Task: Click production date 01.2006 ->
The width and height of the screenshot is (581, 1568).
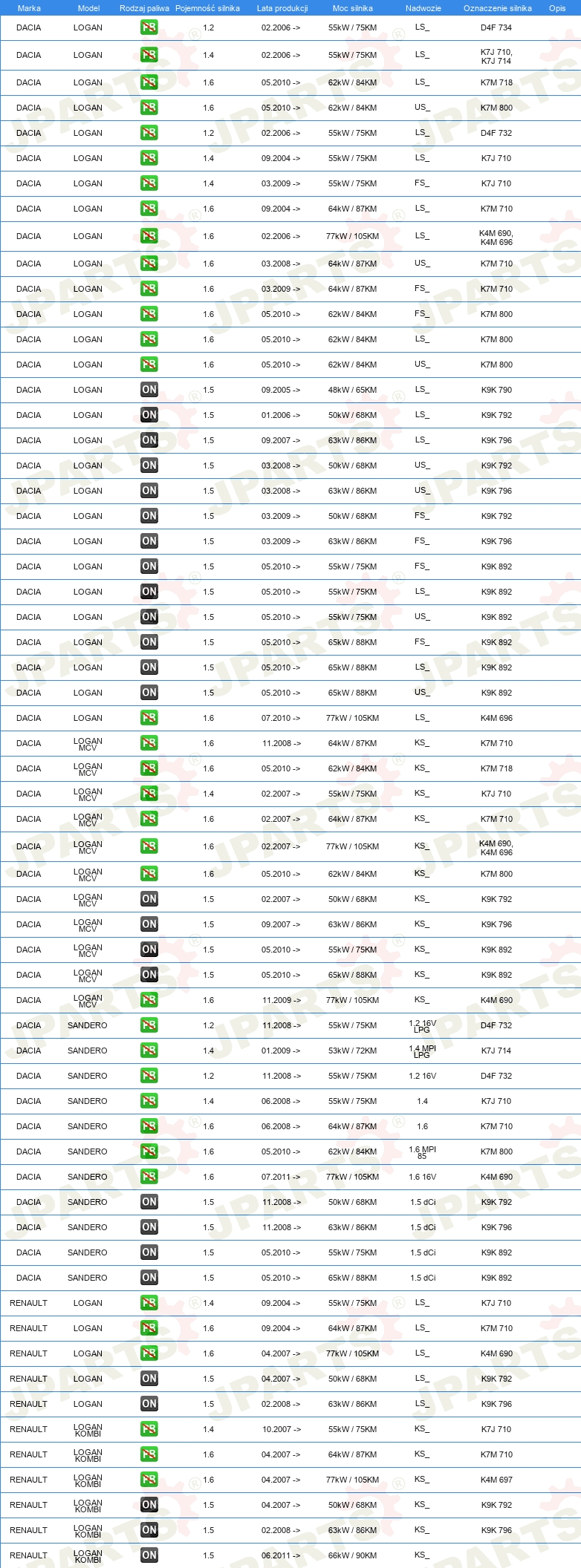Action: point(281,415)
